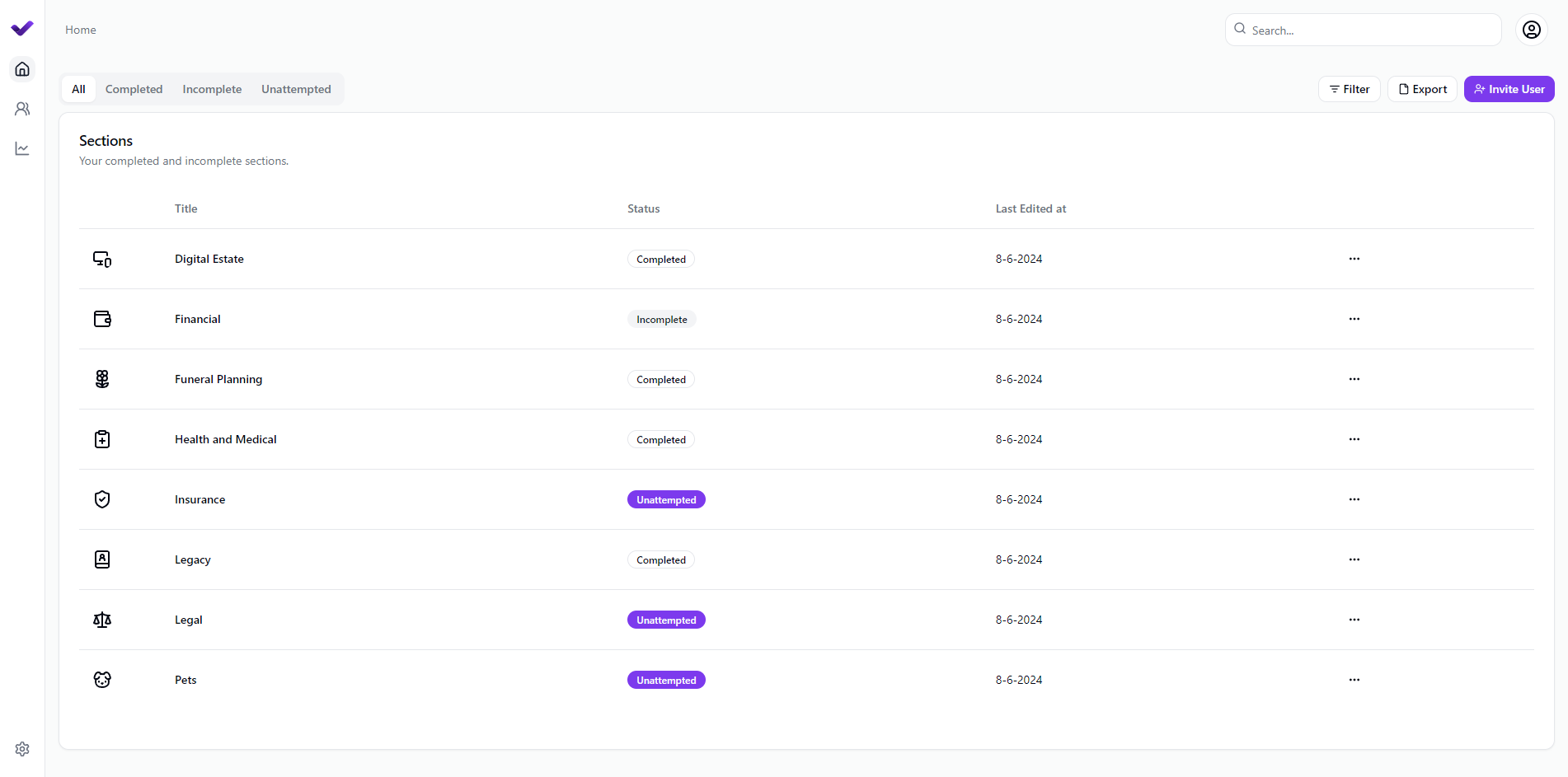The image size is (1568, 777).
Task: Switch to the Incomplete tab
Action: coord(212,89)
